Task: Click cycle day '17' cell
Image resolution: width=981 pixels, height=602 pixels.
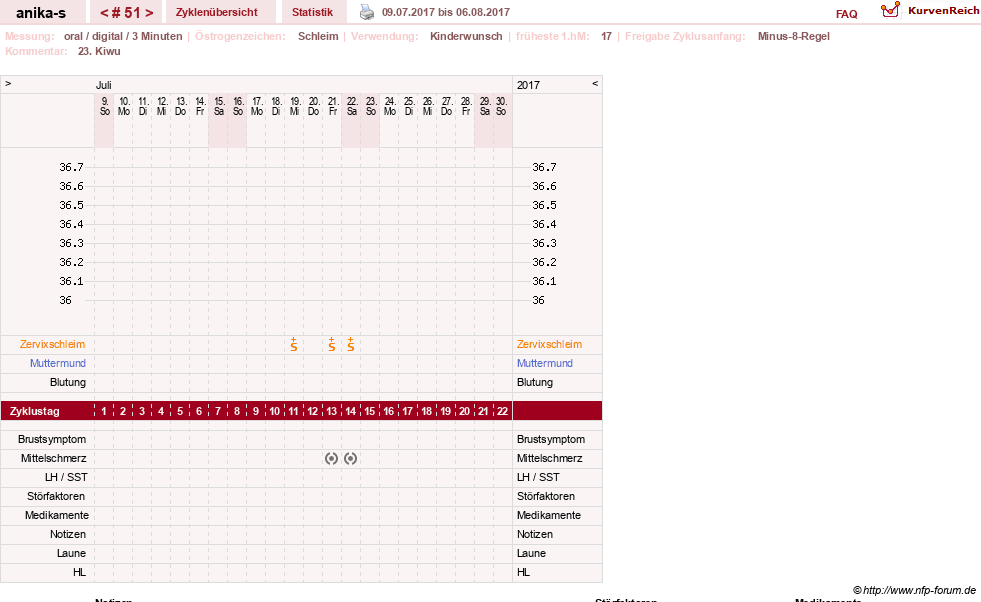Action: pos(407,411)
